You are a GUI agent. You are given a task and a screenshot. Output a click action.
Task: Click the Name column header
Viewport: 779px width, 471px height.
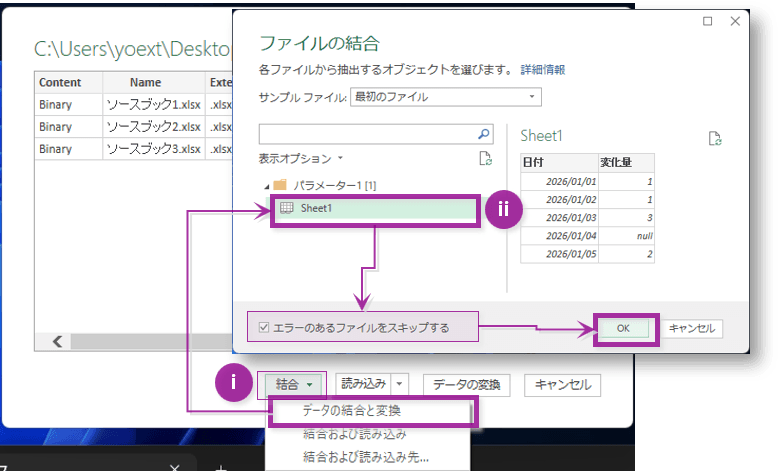[154, 82]
